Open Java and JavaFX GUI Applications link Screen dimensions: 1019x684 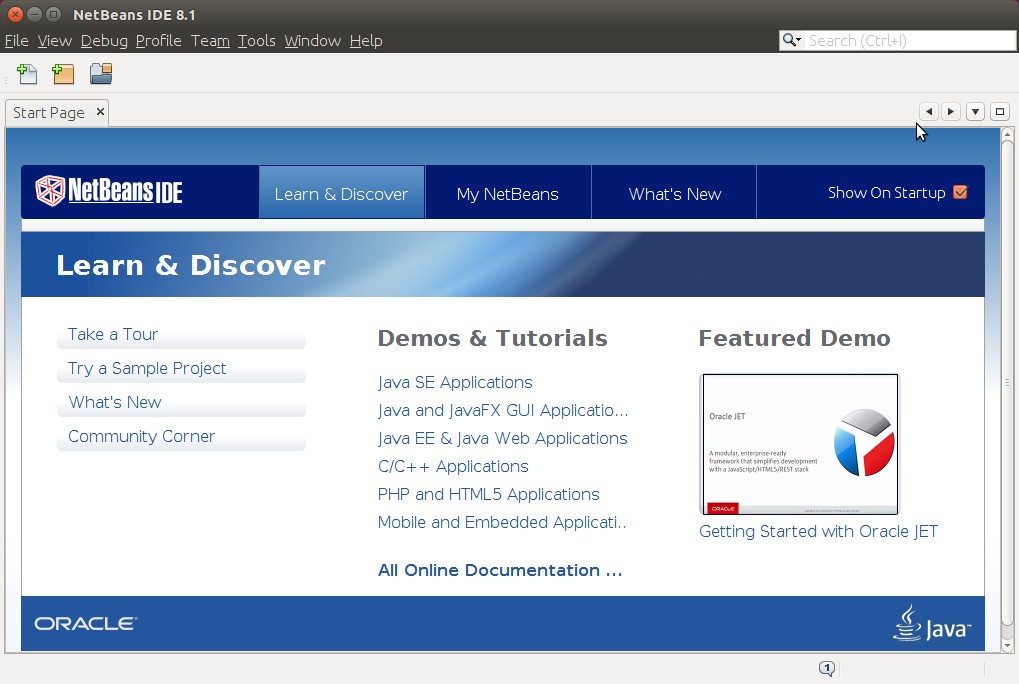[503, 410]
